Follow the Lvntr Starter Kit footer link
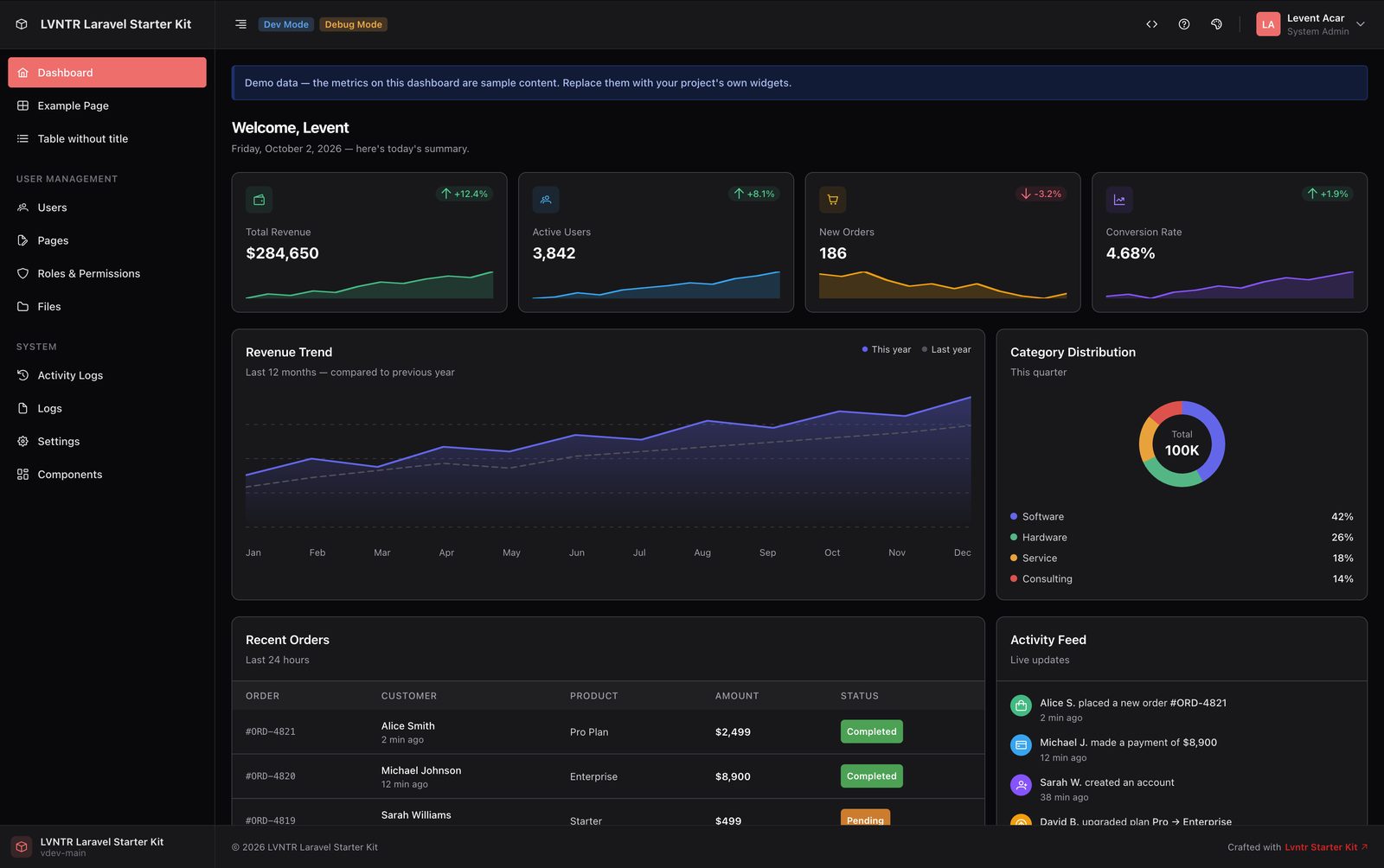The height and width of the screenshot is (868, 1384). [1326, 847]
